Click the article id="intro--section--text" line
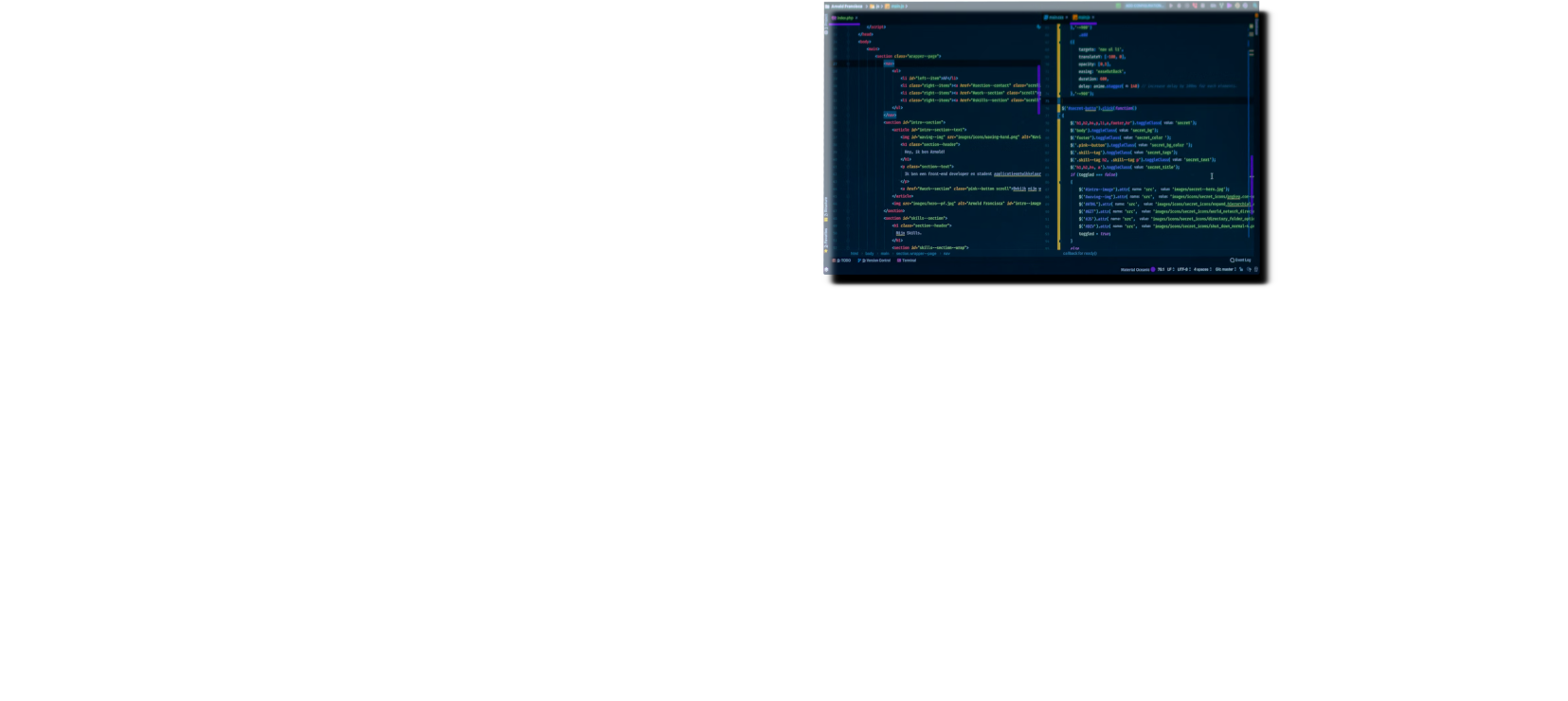The width and height of the screenshot is (1568, 701). pyautogui.click(x=929, y=130)
